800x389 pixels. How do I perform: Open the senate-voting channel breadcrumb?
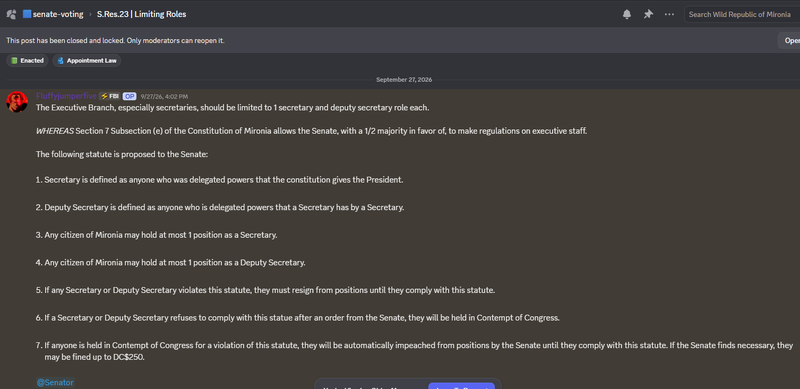53,14
